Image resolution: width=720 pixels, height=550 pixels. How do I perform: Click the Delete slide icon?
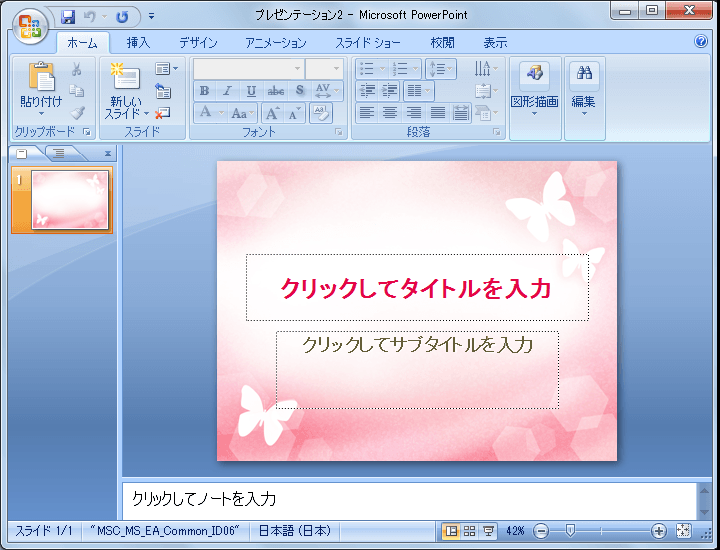163,112
